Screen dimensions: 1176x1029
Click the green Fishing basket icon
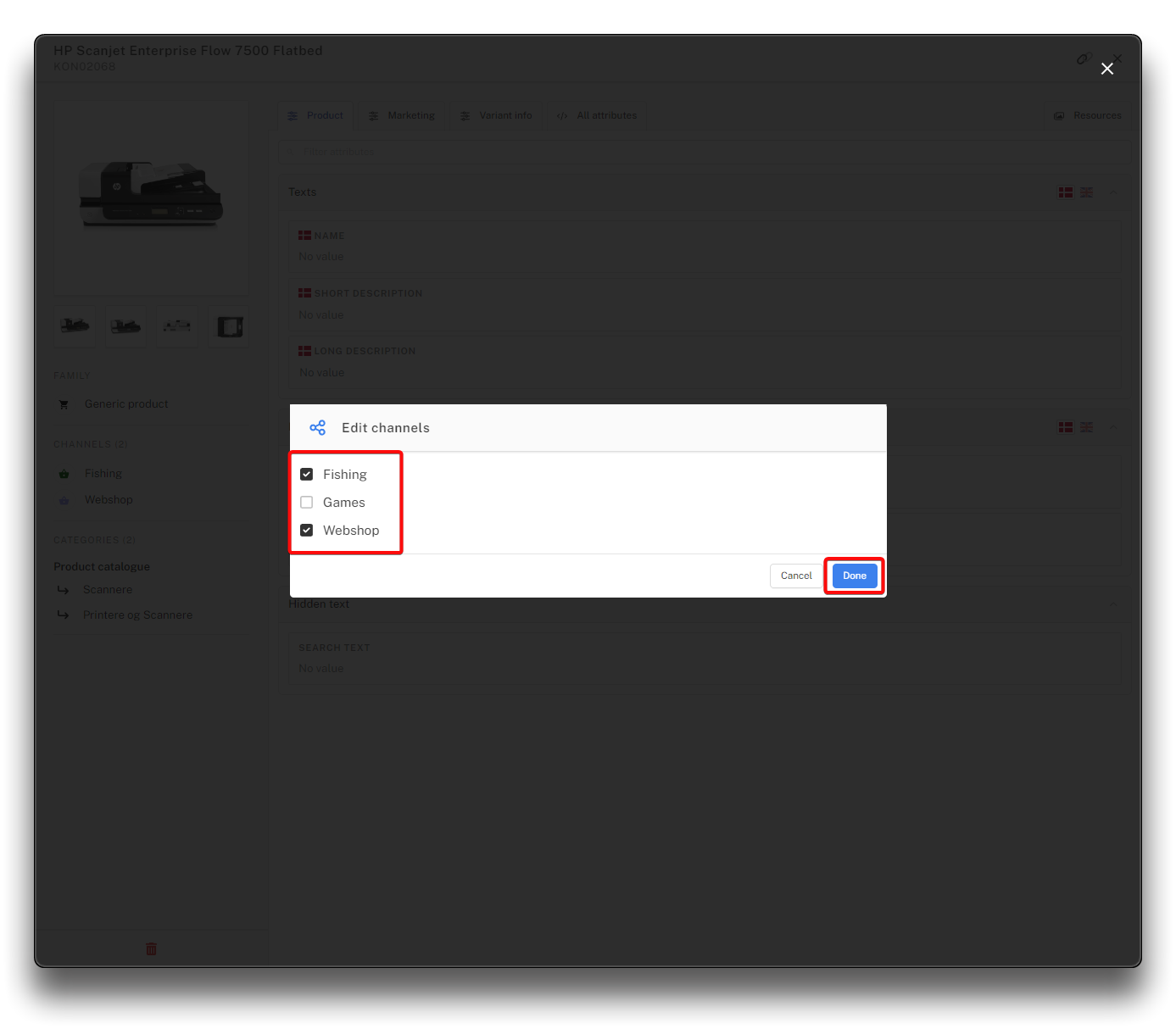64,474
